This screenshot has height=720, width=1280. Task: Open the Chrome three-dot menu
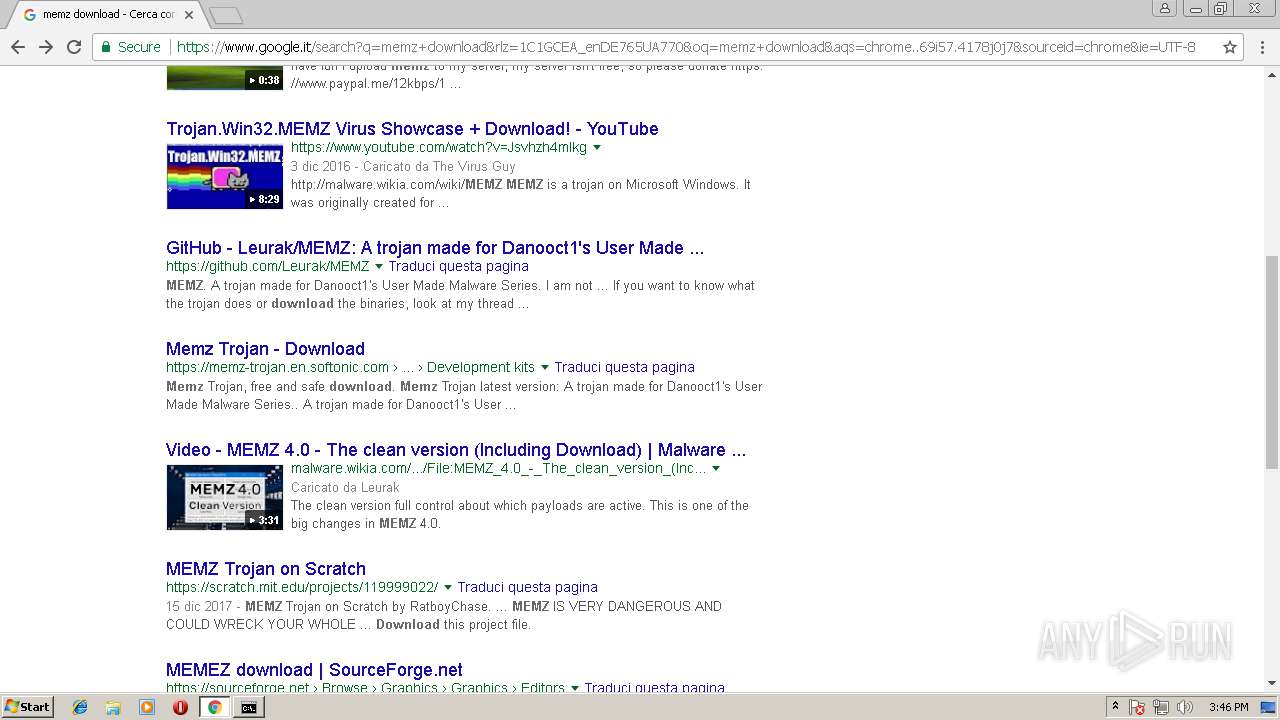point(1262,47)
